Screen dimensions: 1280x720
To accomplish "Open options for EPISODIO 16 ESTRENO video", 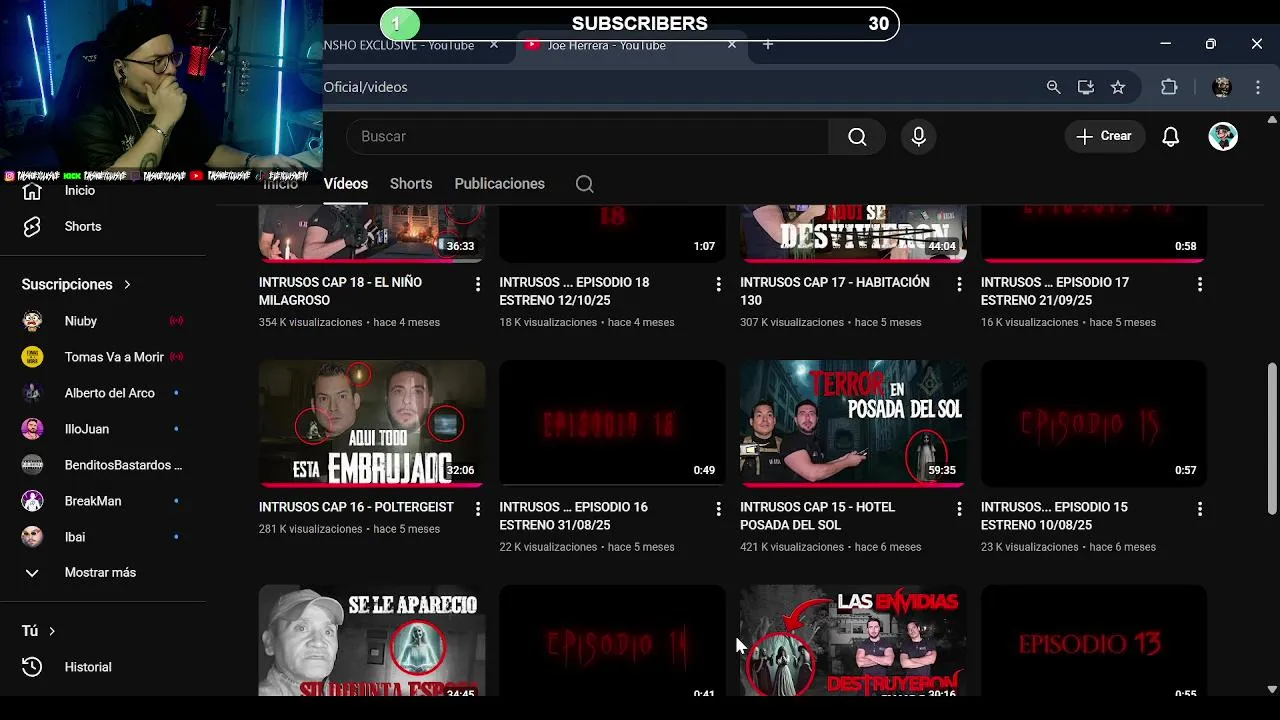I will tap(718, 509).
